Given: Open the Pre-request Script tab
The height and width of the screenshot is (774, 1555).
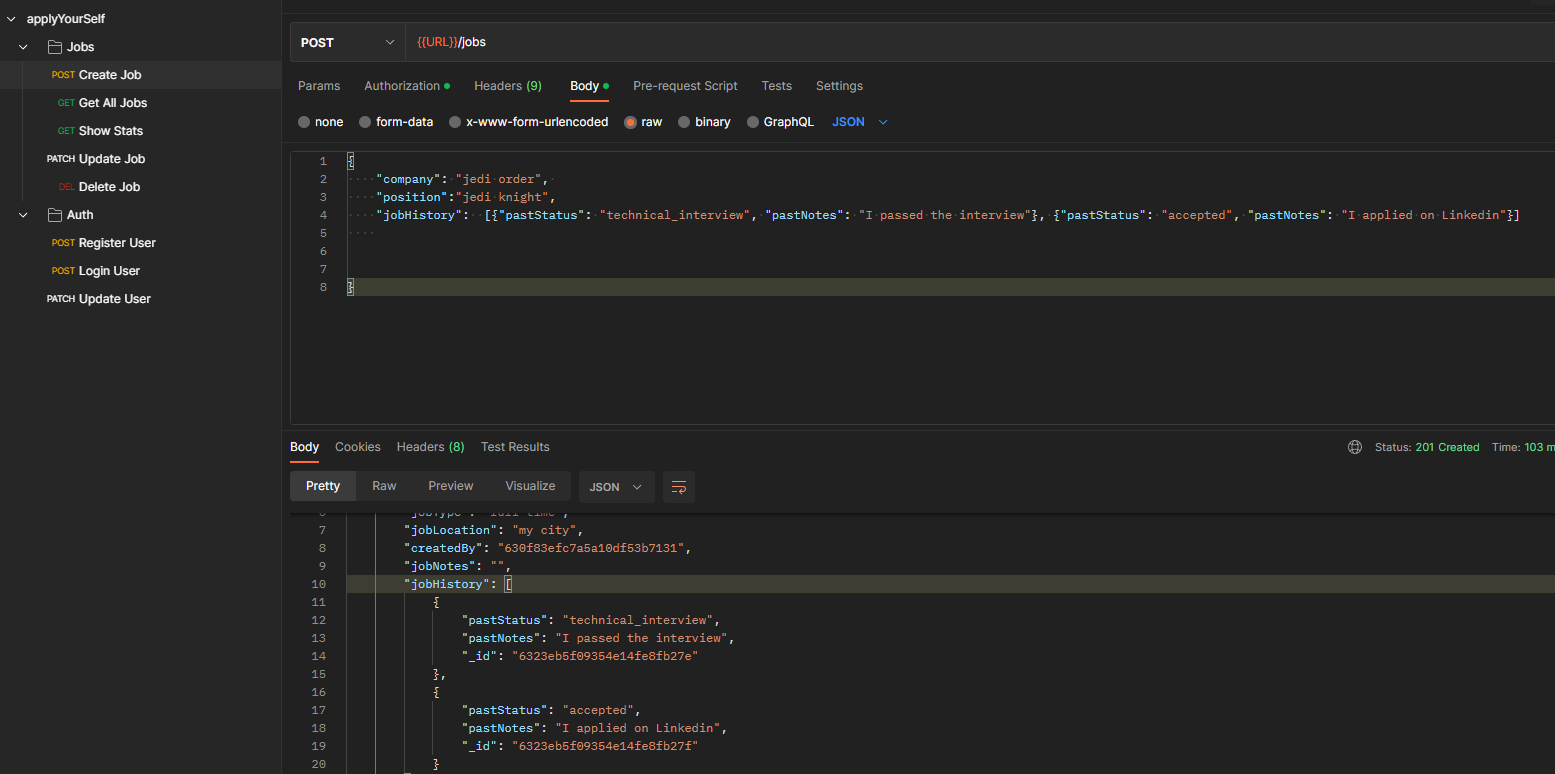Looking at the screenshot, I should pos(685,86).
